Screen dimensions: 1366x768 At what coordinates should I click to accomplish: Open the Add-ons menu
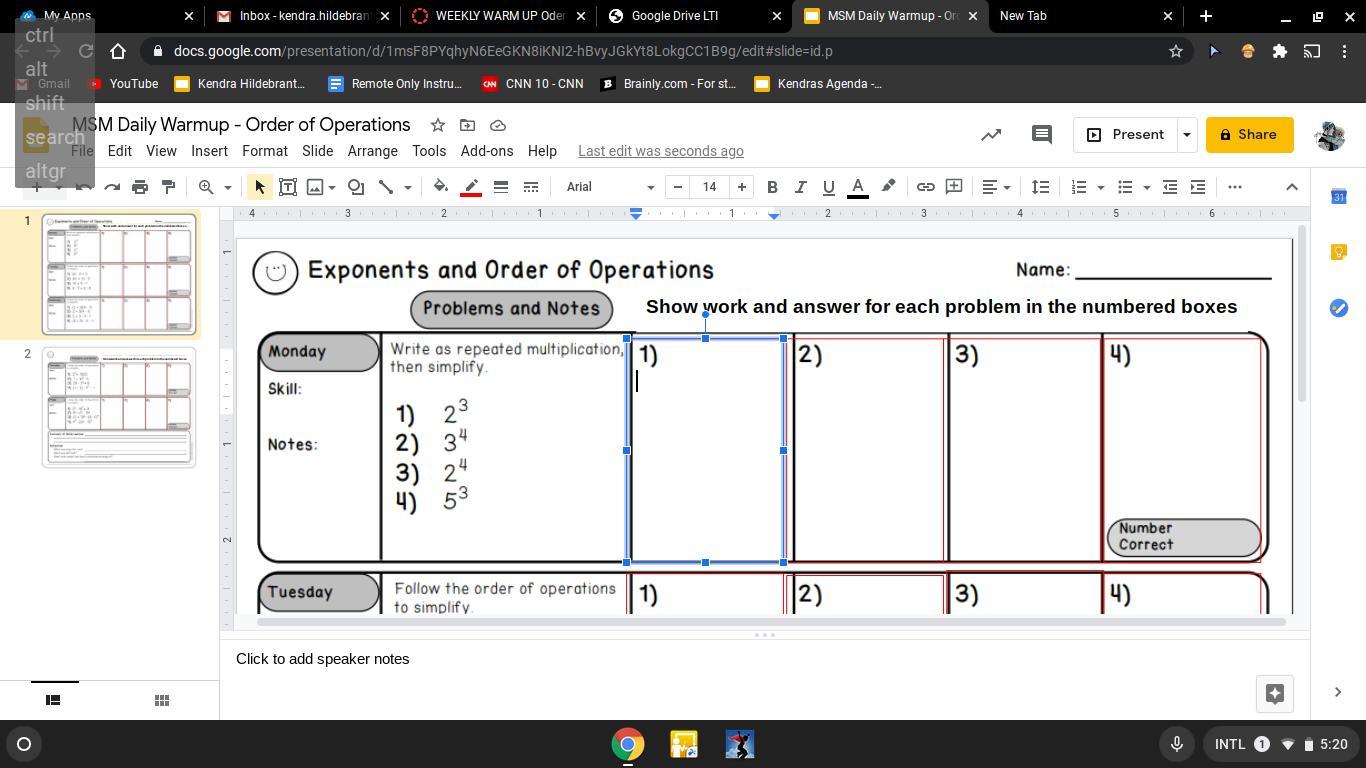[x=486, y=151]
